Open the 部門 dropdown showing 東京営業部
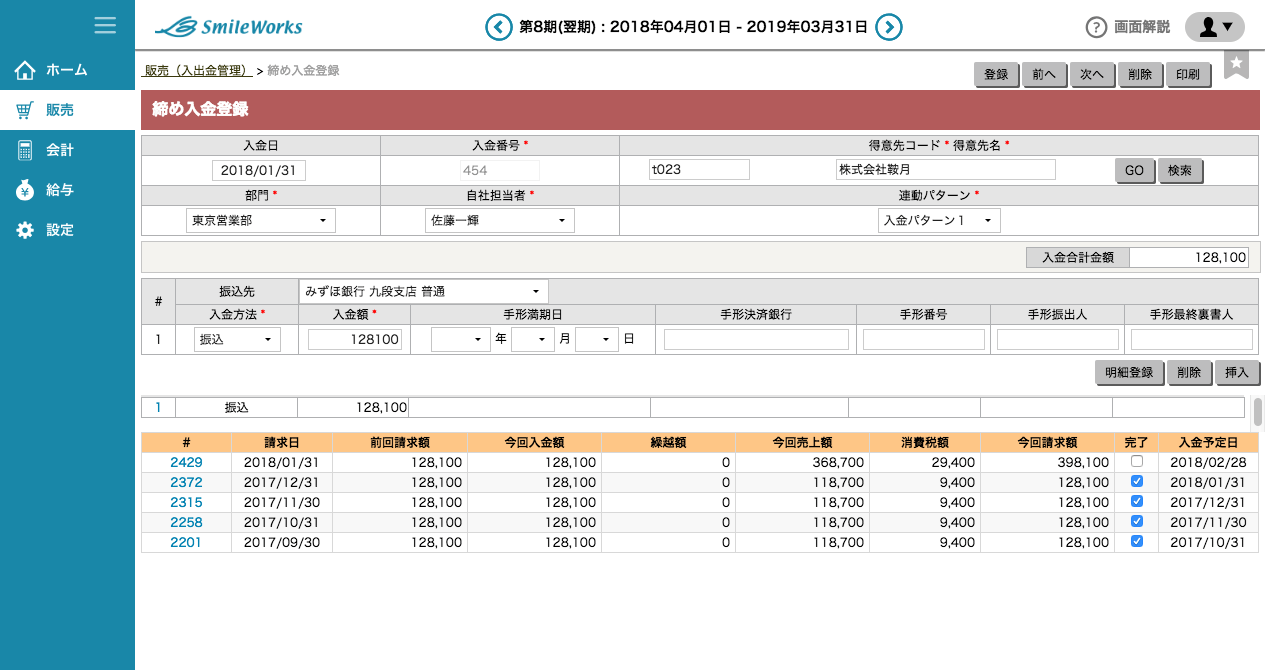The image size is (1265, 670). (261, 220)
